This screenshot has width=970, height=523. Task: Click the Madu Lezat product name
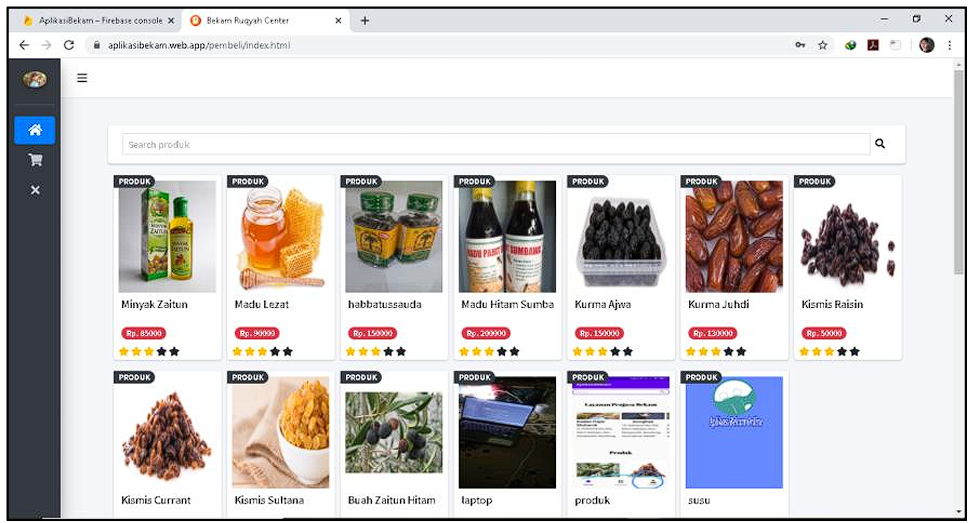[x=261, y=304]
